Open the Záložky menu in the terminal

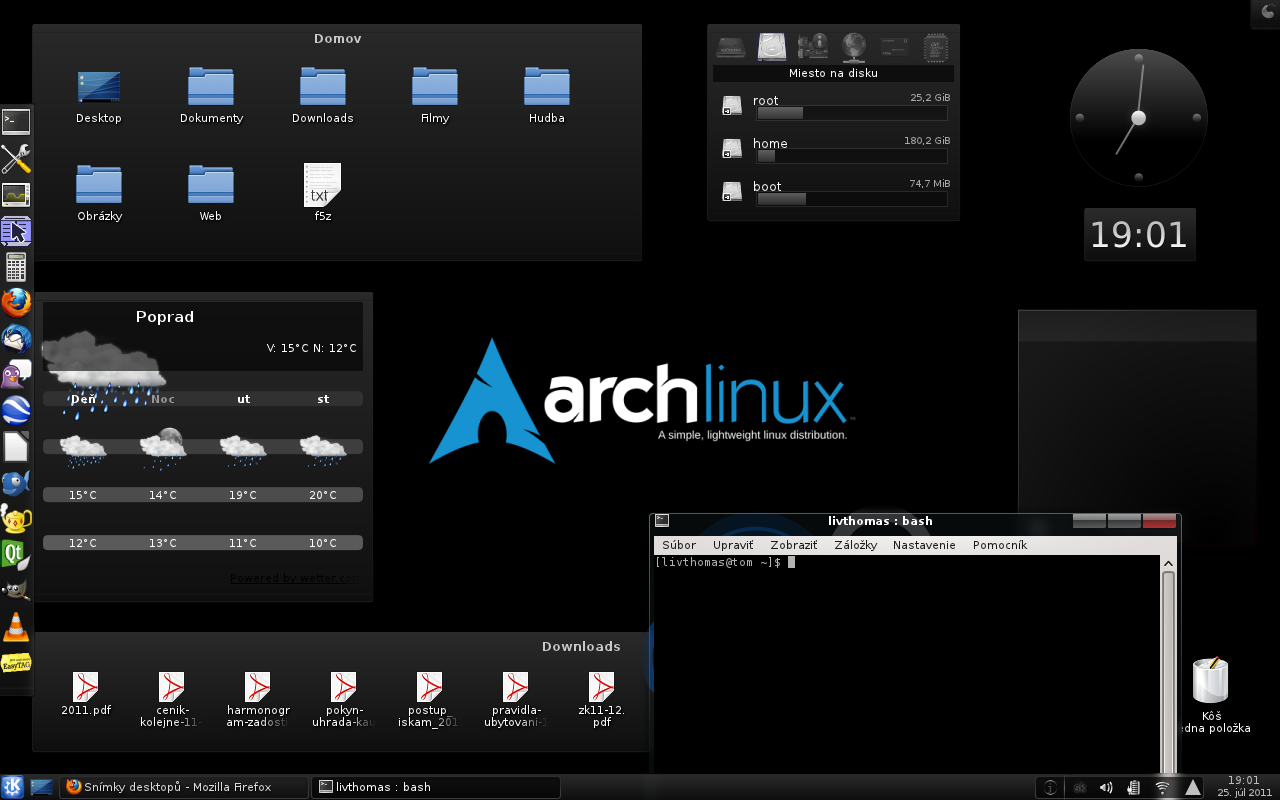(855, 545)
